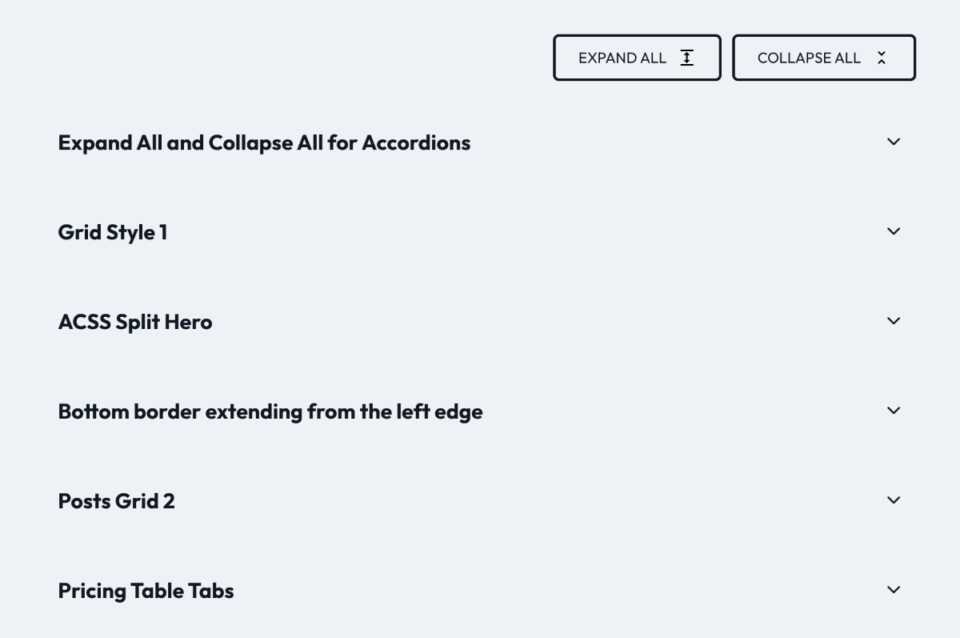The height and width of the screenshot is (638, 960).
Task: Click the chevron beside Grid Style 1
Action: coord(894,231)
